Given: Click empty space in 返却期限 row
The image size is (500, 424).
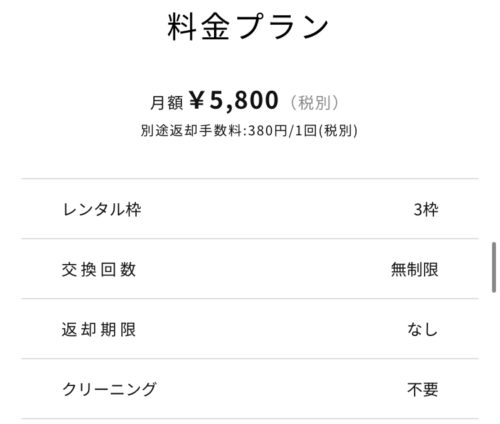Looking at the screenshot, I should tap(272, 329).
